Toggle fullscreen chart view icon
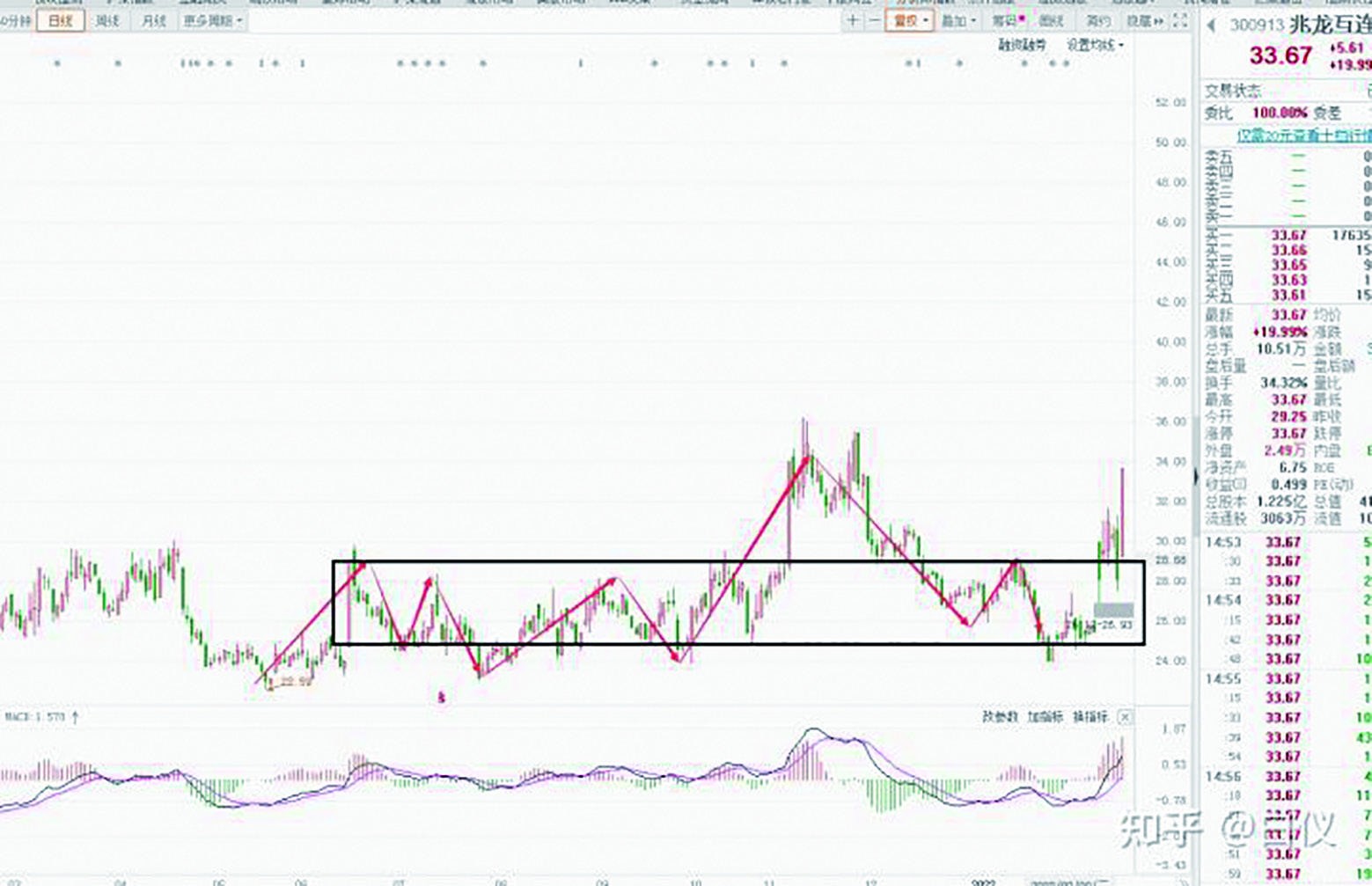1372x886 pixels. coord(1180,20)
